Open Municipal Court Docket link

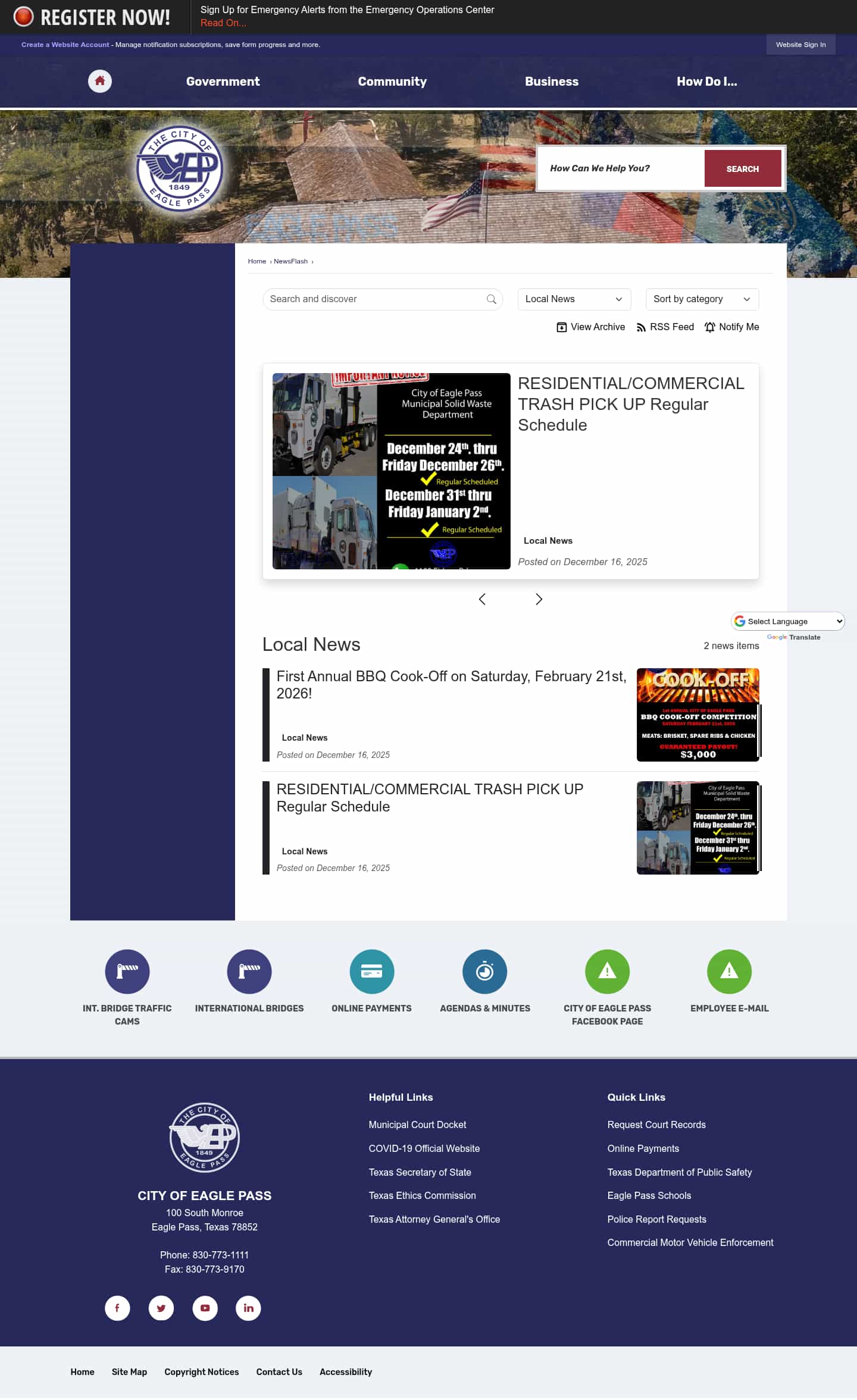point(417,1125)
